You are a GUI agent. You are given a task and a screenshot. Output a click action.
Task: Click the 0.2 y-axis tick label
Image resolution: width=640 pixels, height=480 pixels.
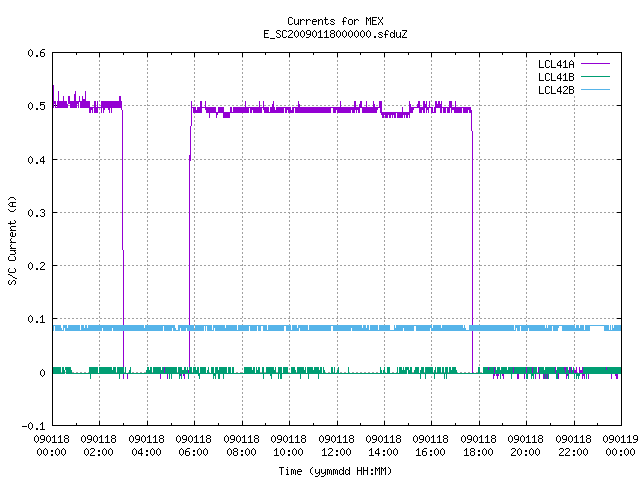(x=36, y=266)
